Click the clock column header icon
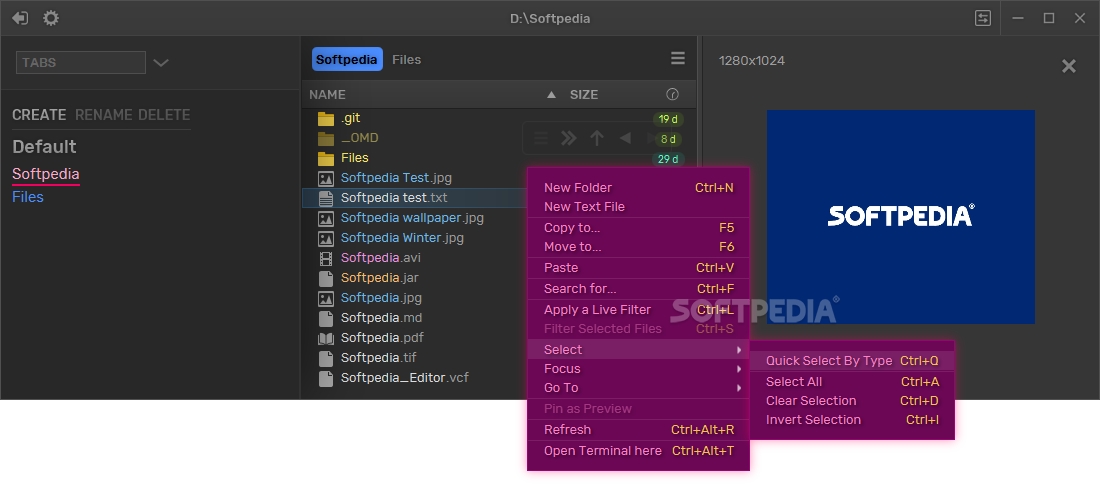The image size is (1100, 486). [672, 94]
